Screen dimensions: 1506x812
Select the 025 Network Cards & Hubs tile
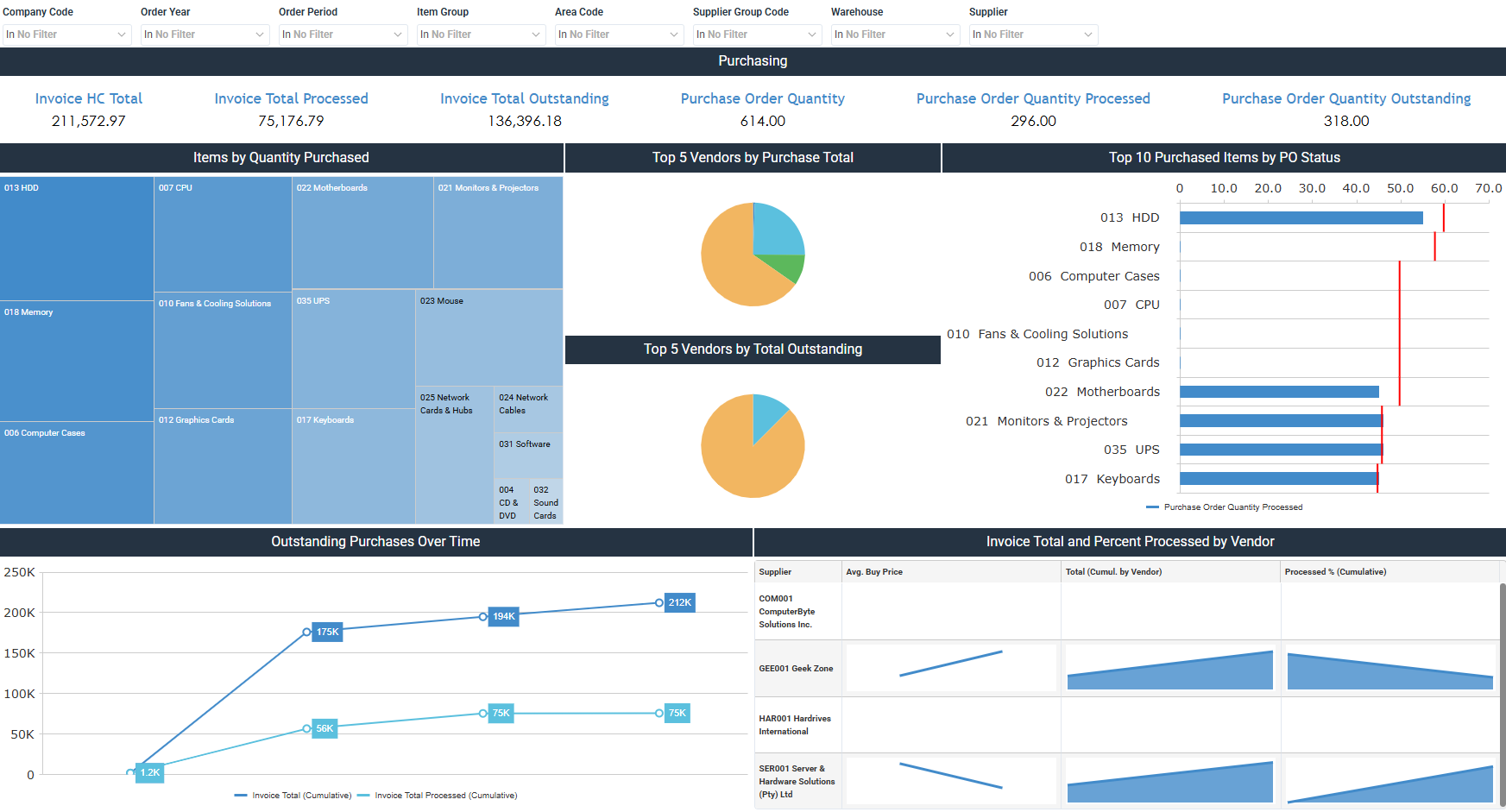click(x=454, y=455)
